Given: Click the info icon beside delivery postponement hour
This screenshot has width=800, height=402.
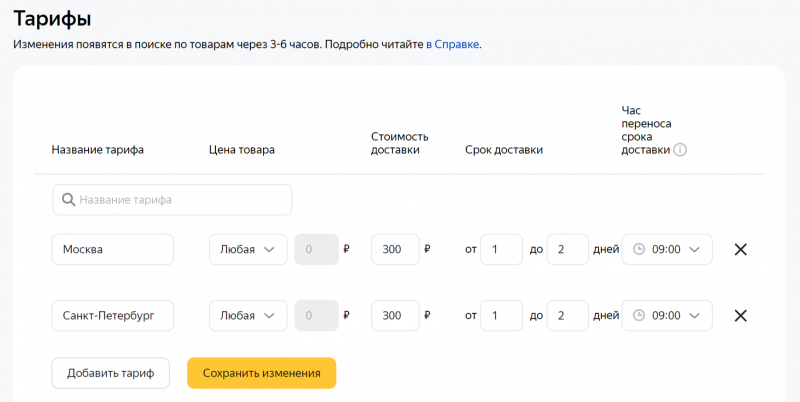Looking at the screenshot, I should [680, 150].
